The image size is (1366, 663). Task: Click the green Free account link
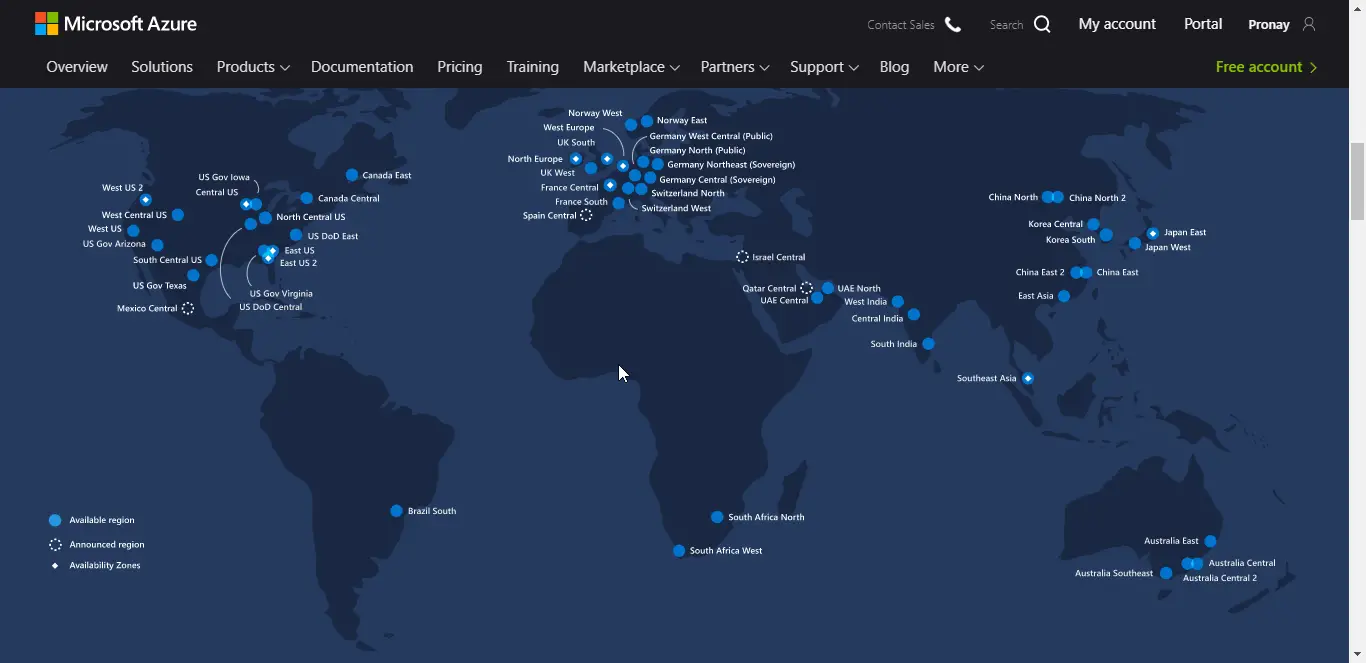pyautogui.click(x=1266, y=67)
